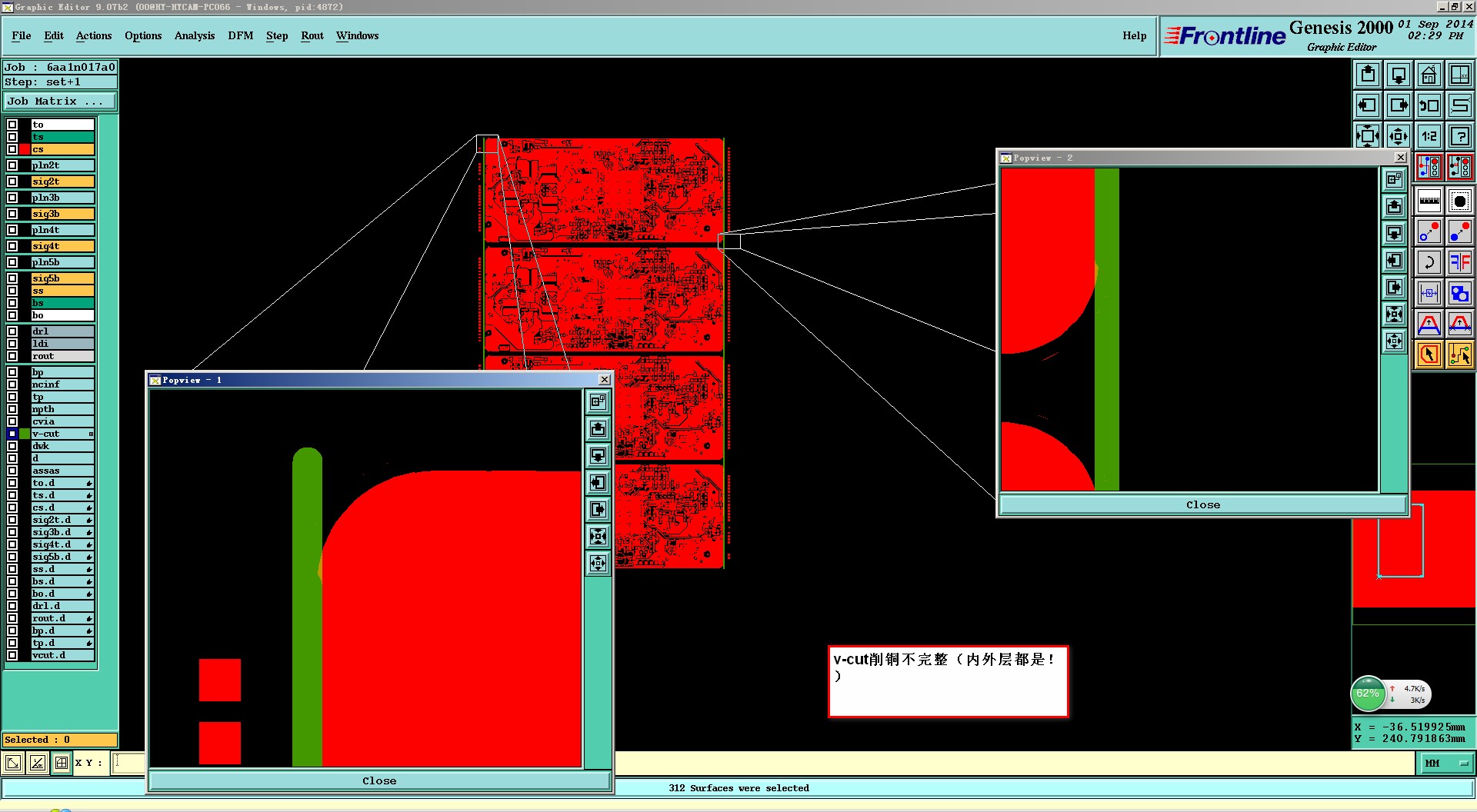The image size is (1477, 812).
Task: Toggle visibility box of layer 'to'
Action: [12, 125]
